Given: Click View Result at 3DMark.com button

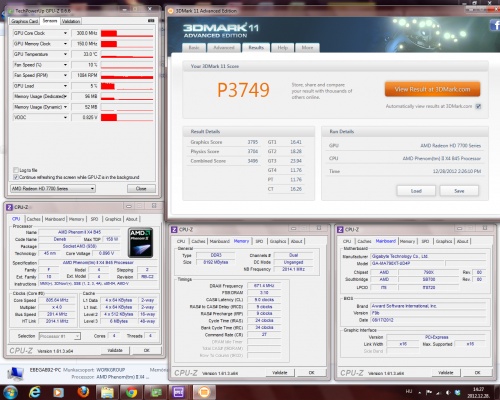Looking at the screenshot, I should point(432,89).
